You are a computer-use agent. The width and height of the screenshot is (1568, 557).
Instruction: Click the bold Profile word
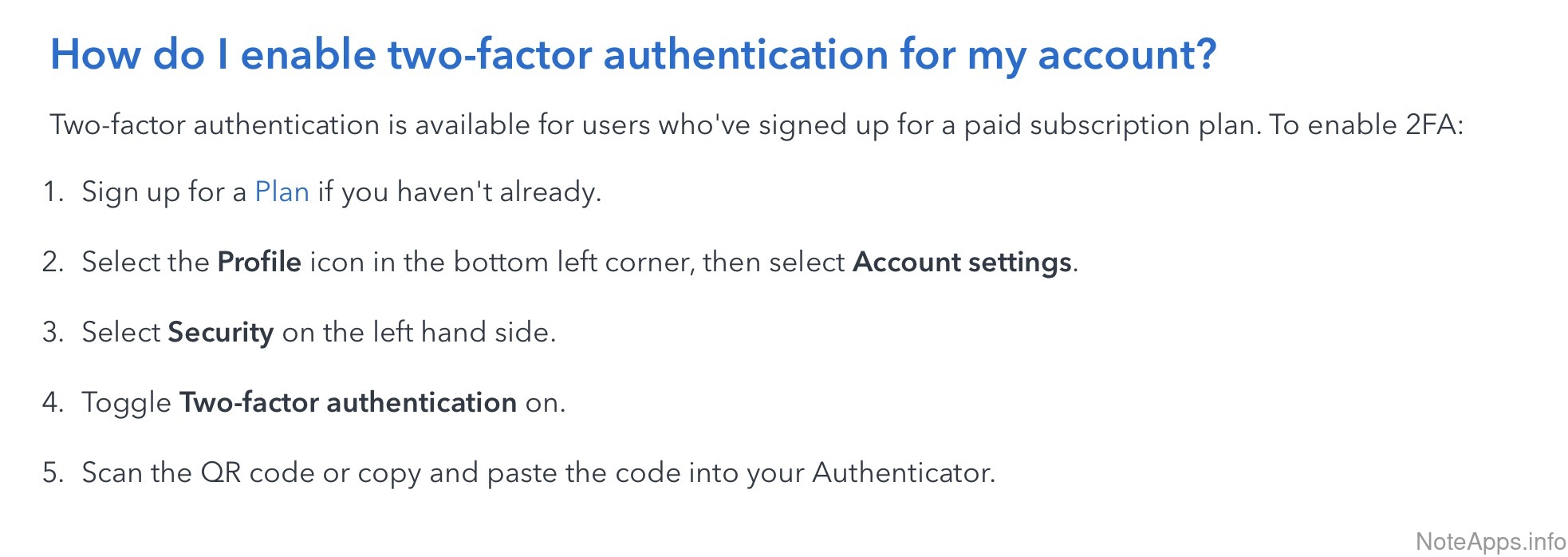[259, 263]
